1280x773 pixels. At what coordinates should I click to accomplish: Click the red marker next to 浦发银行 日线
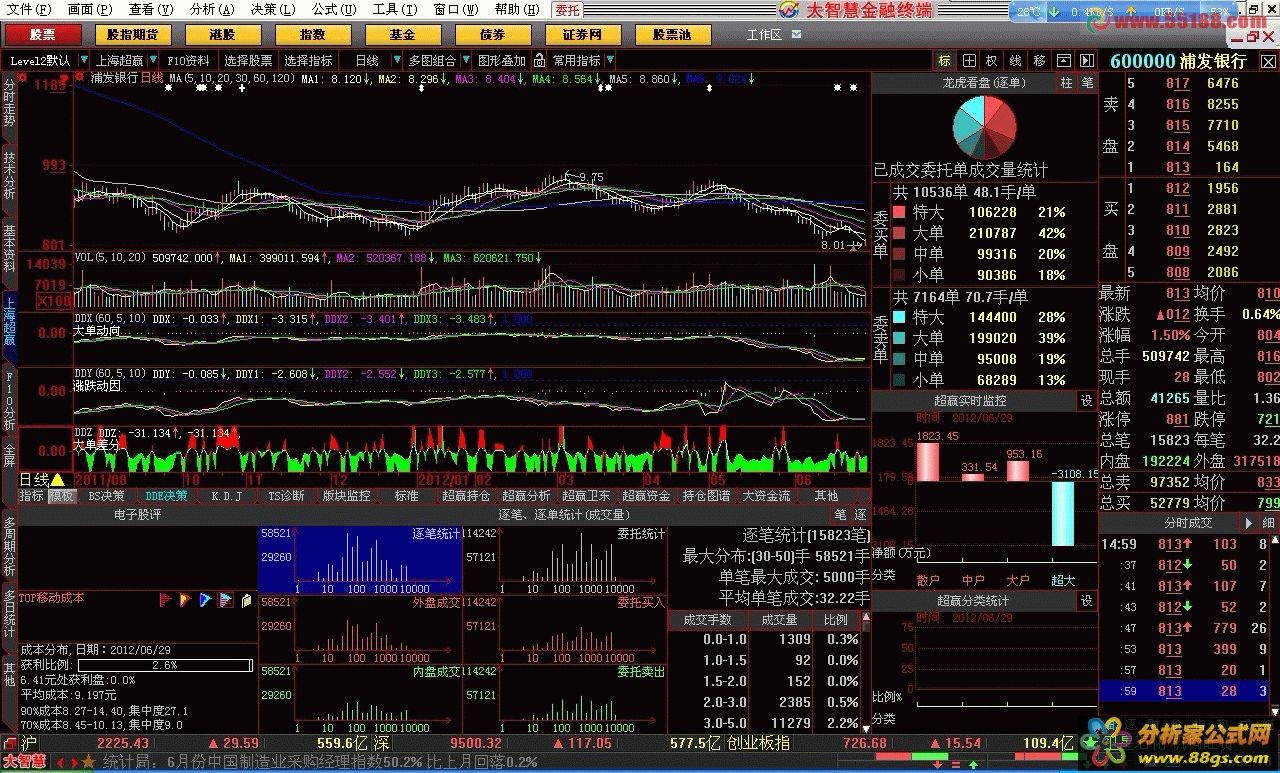81,77
